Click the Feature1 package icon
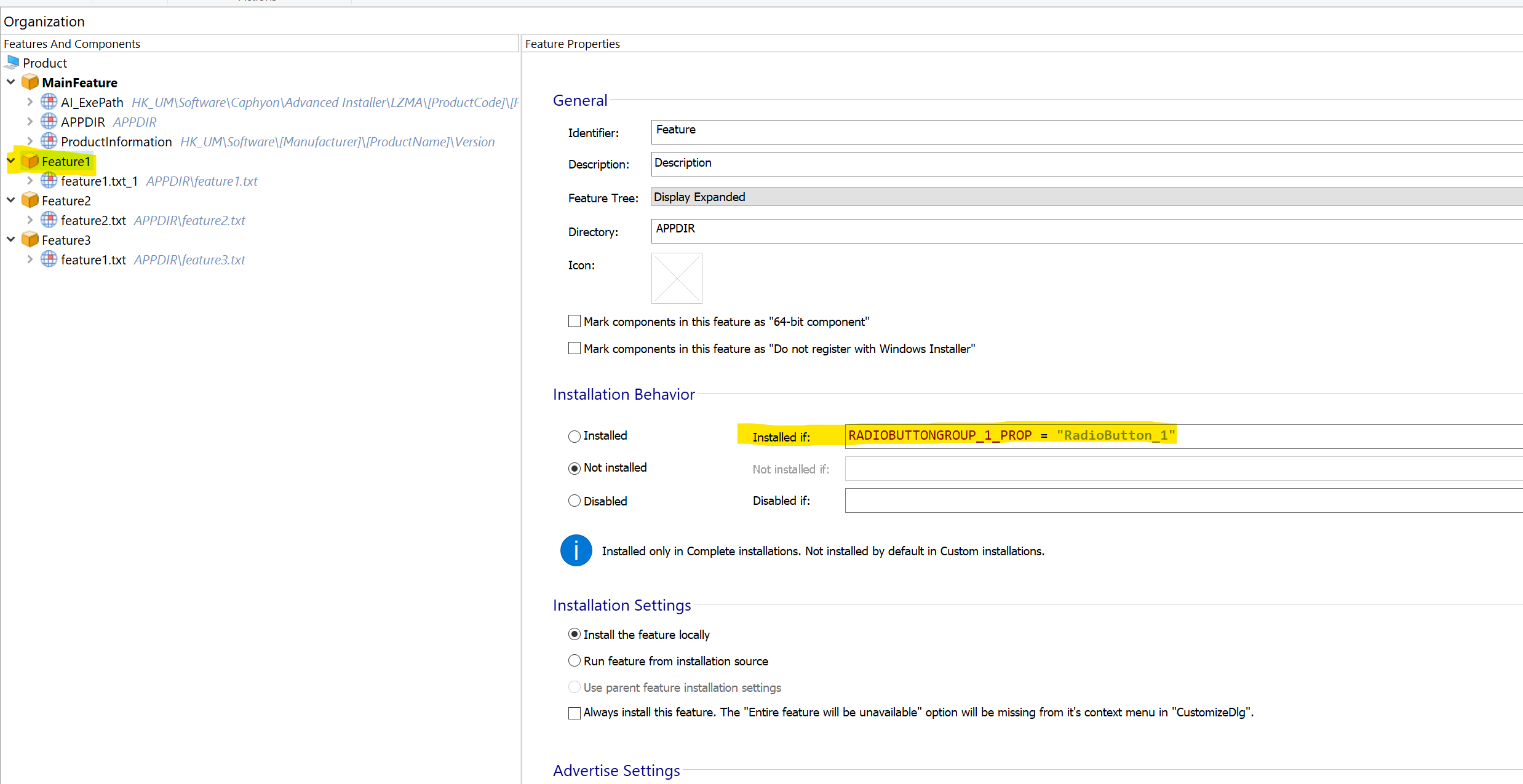 pos(30,160)
